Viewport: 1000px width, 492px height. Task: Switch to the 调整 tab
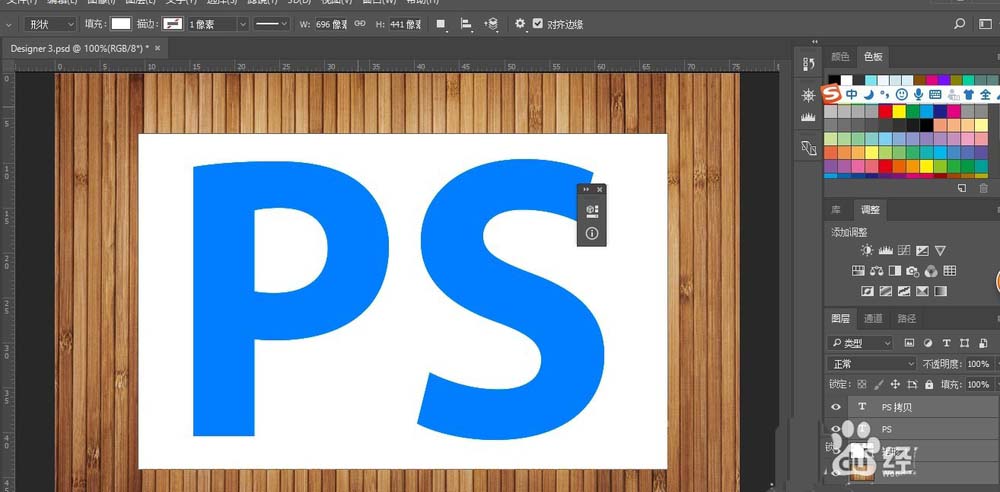pos(870,209)
